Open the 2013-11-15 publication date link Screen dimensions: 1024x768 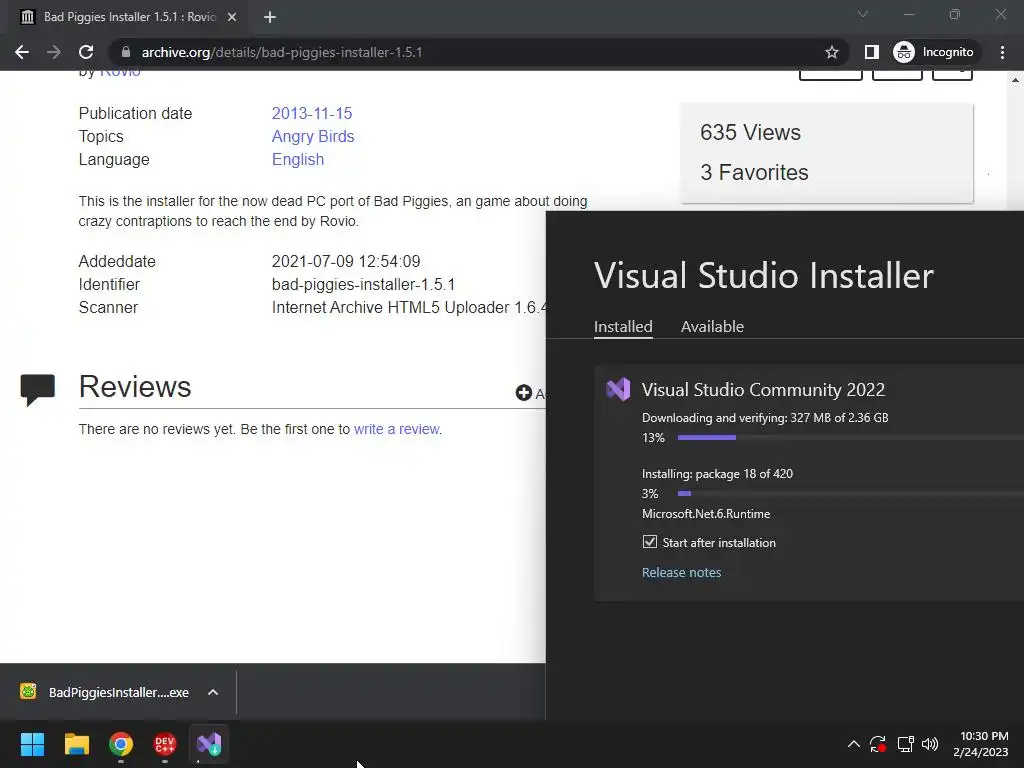312,113
